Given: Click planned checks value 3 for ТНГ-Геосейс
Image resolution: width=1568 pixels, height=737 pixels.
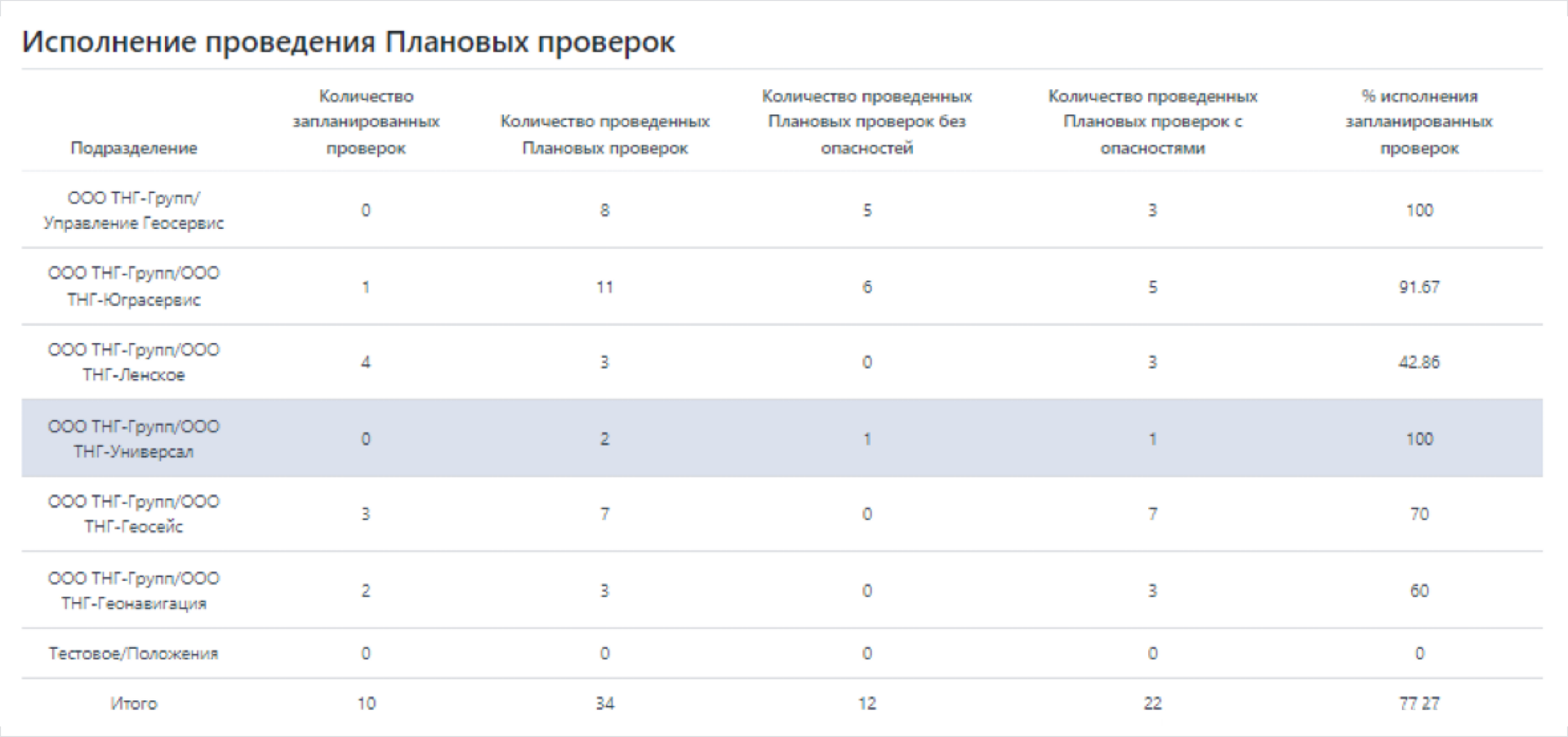Looking at the screenshot, I should pos(366,514).
